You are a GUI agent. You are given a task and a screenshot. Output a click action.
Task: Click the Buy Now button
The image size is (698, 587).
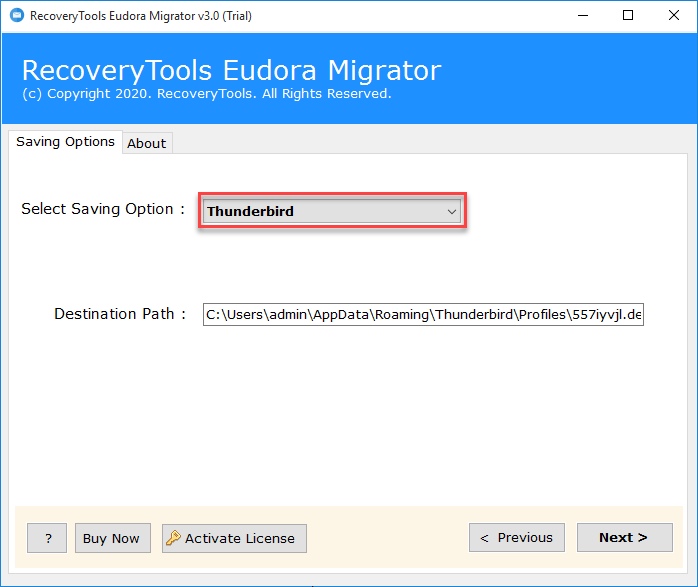click(x=113, y=538)
